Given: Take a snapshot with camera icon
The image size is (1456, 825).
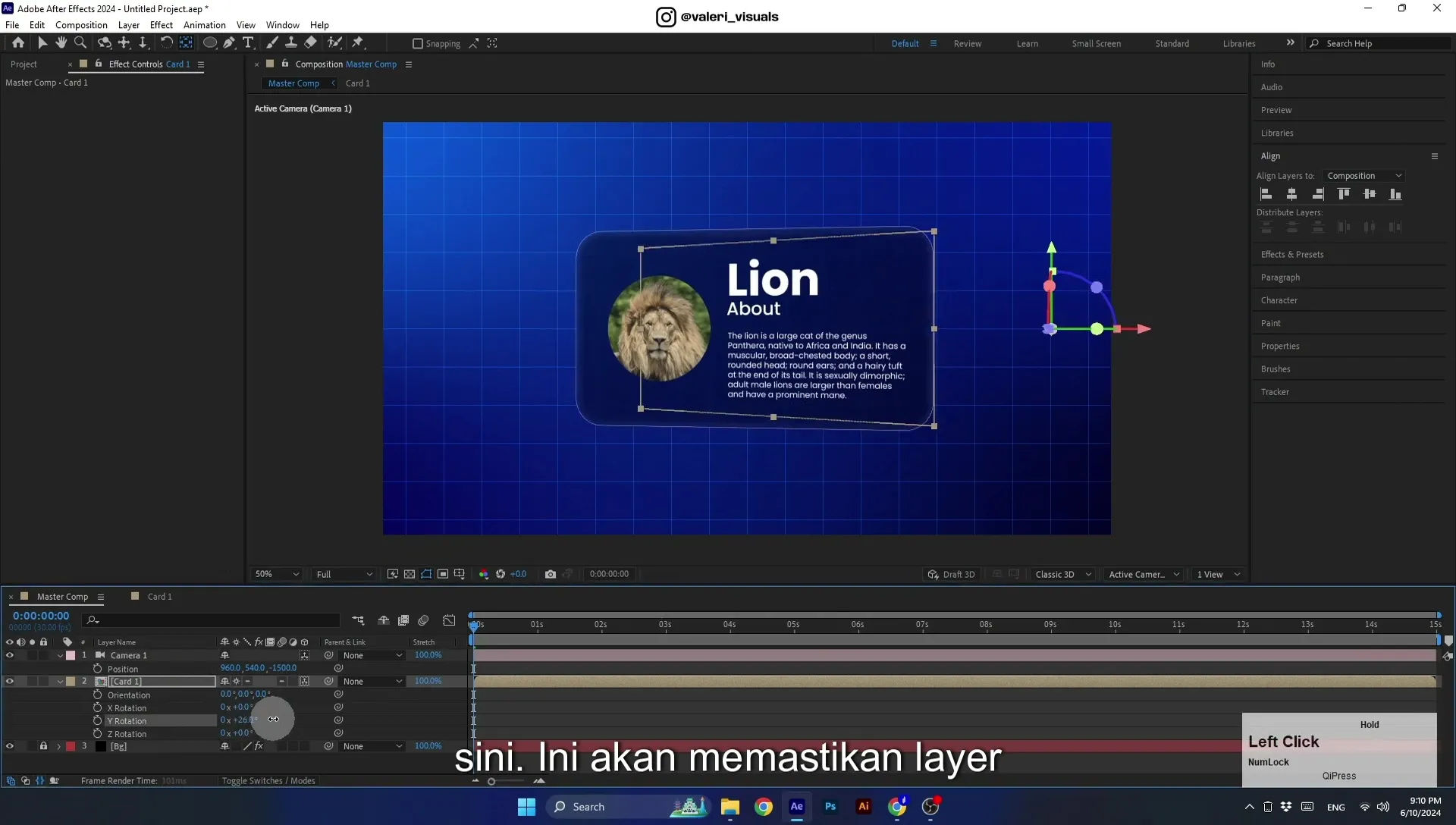Looking at the screenshot, I should click(x=551, y=574).
